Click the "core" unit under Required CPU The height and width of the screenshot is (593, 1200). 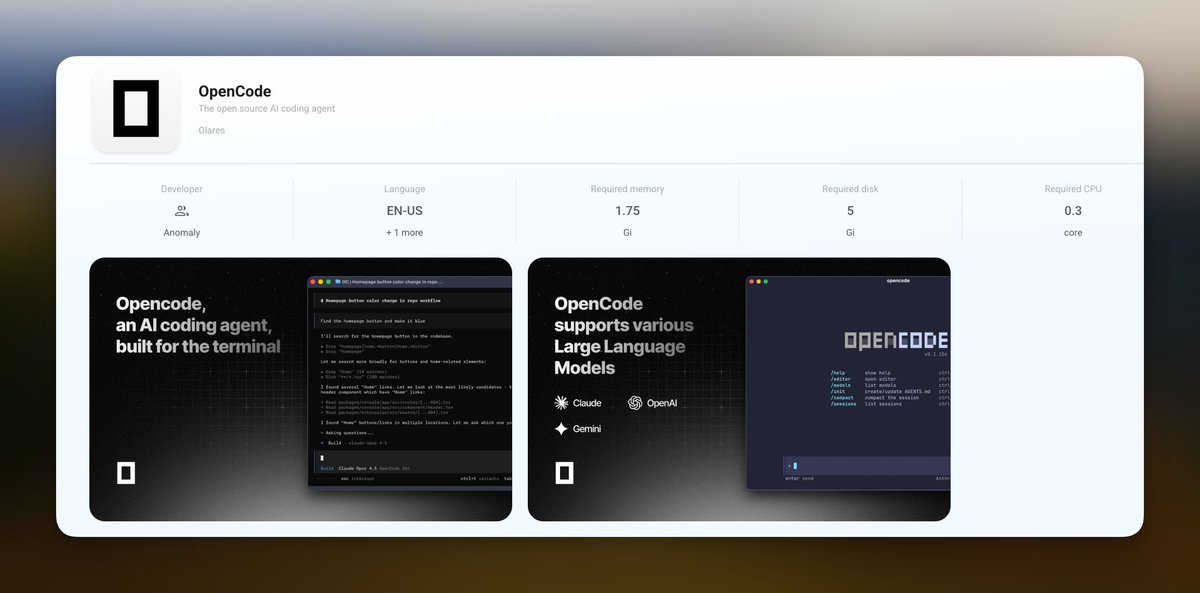click(x=1073, y=233)
